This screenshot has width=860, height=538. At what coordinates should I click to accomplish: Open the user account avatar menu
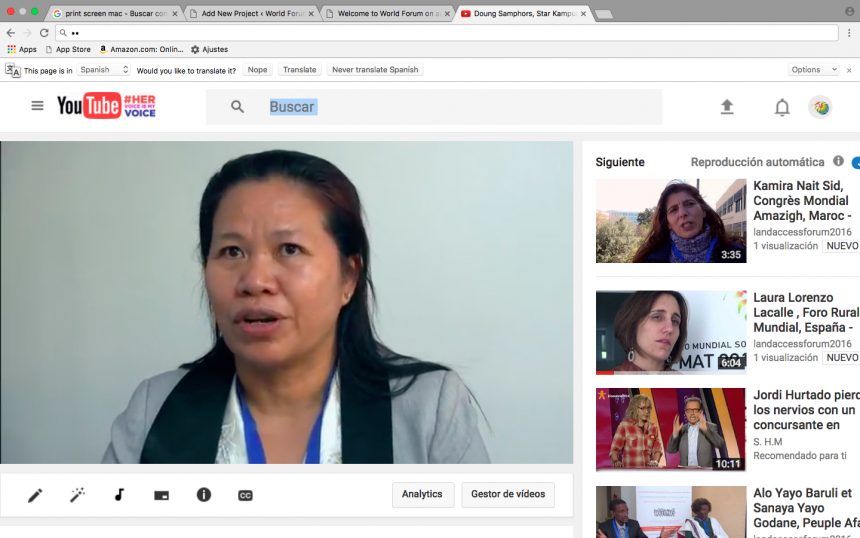(x=820, y=107)
